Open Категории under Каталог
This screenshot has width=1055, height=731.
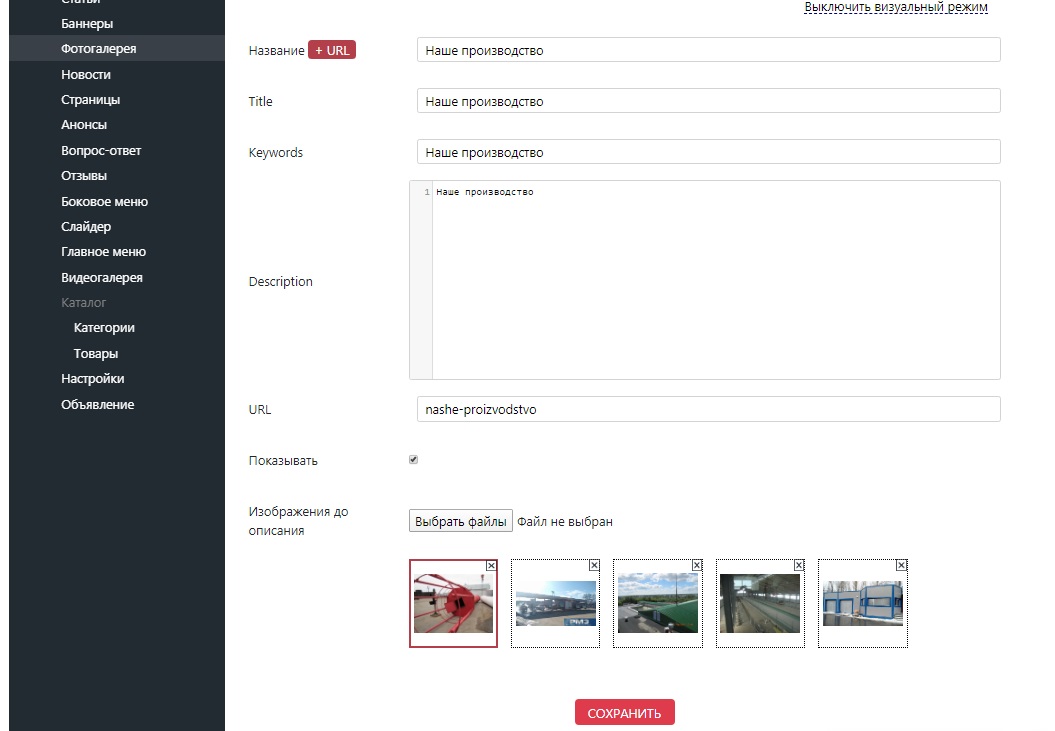104,328
